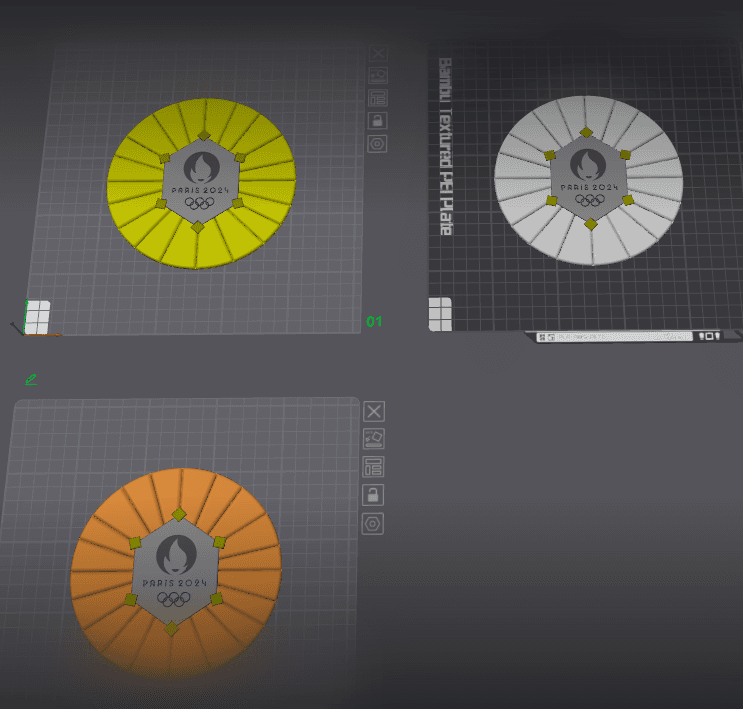
Task: Select the hexagon insert on the yellow medal
Action: [201, 181]
